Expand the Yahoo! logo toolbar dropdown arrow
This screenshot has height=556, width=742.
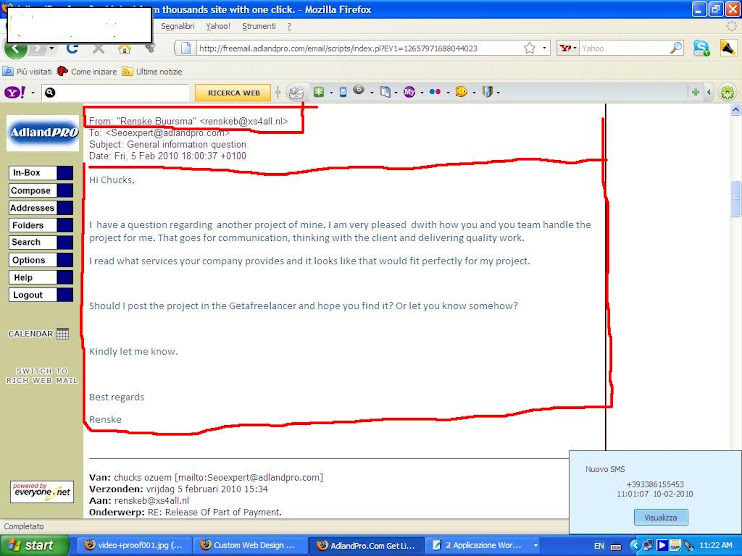coord(33,93)
